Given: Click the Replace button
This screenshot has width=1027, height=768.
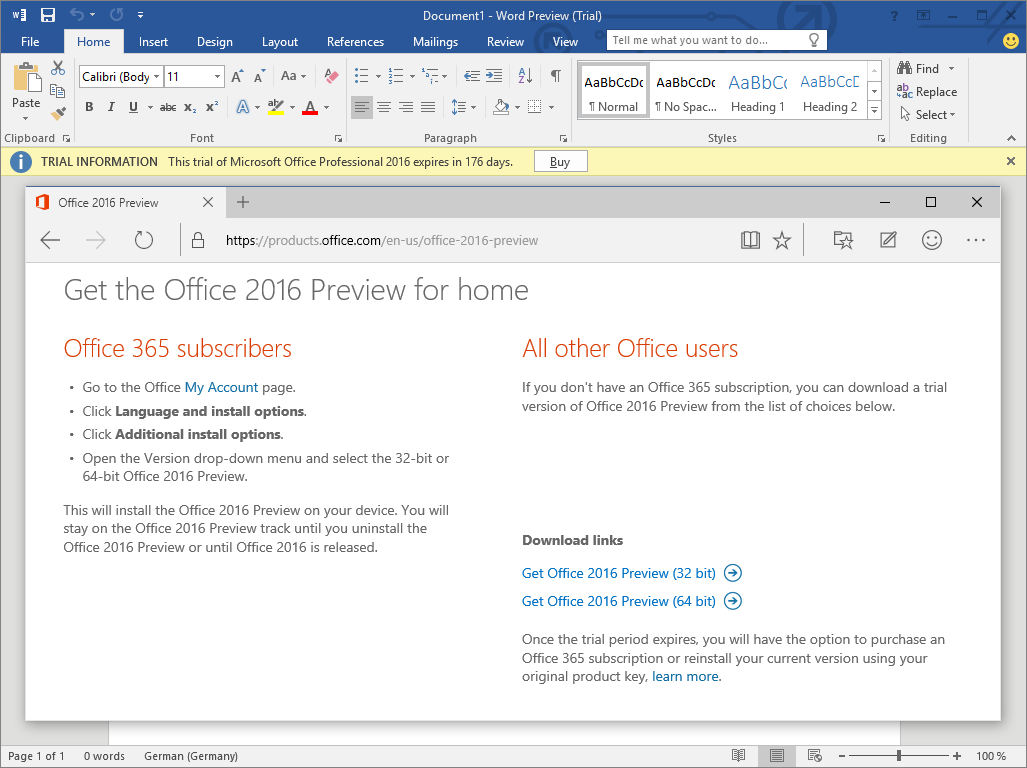Looking at the screenshot, I should point(927,92).
